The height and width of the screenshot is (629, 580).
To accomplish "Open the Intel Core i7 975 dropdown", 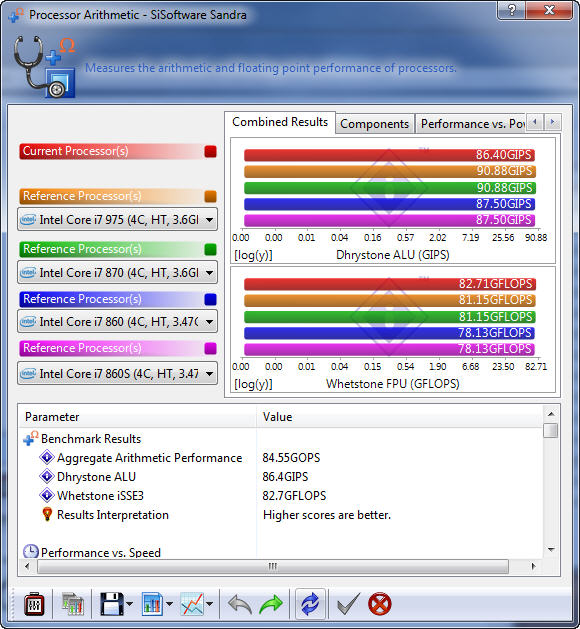I will (x=118, y=219).
